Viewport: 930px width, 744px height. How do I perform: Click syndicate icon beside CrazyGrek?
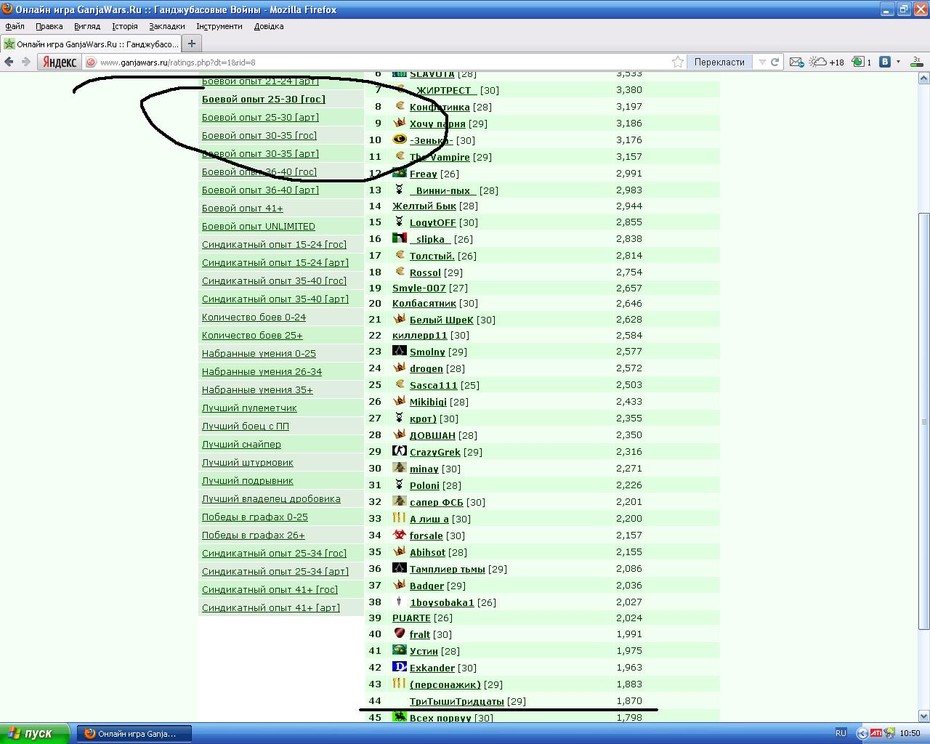[399, 451]
